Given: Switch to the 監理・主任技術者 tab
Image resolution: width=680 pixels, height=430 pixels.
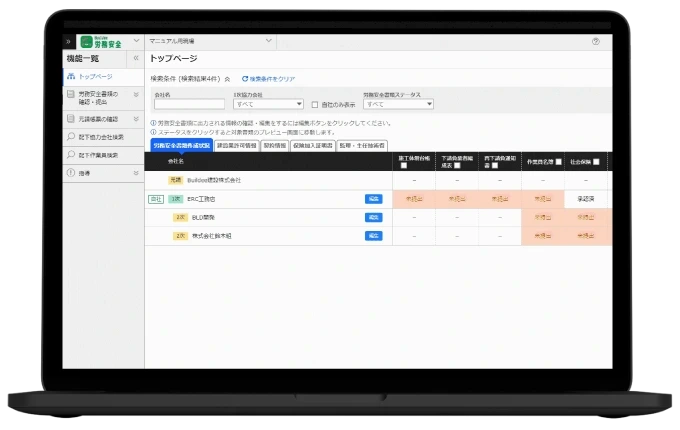Looking at the screenshot, I should click(x=362, y=146).
